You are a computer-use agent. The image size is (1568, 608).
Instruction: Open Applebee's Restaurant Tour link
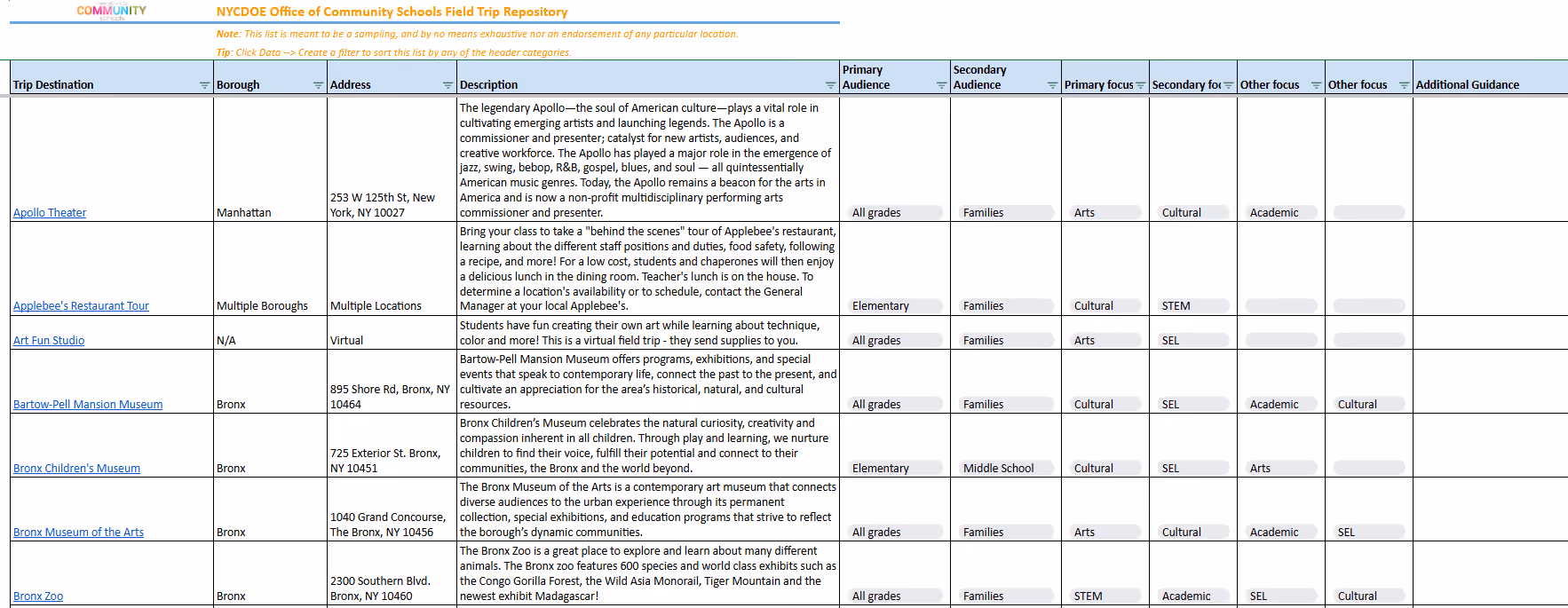tap(81, 306)
